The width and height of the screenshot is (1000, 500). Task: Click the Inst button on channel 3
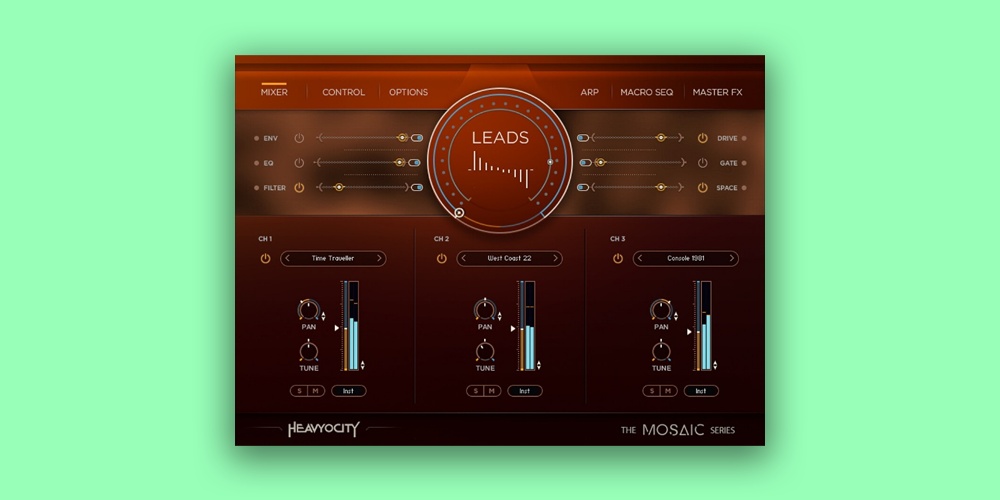[701, 391]
